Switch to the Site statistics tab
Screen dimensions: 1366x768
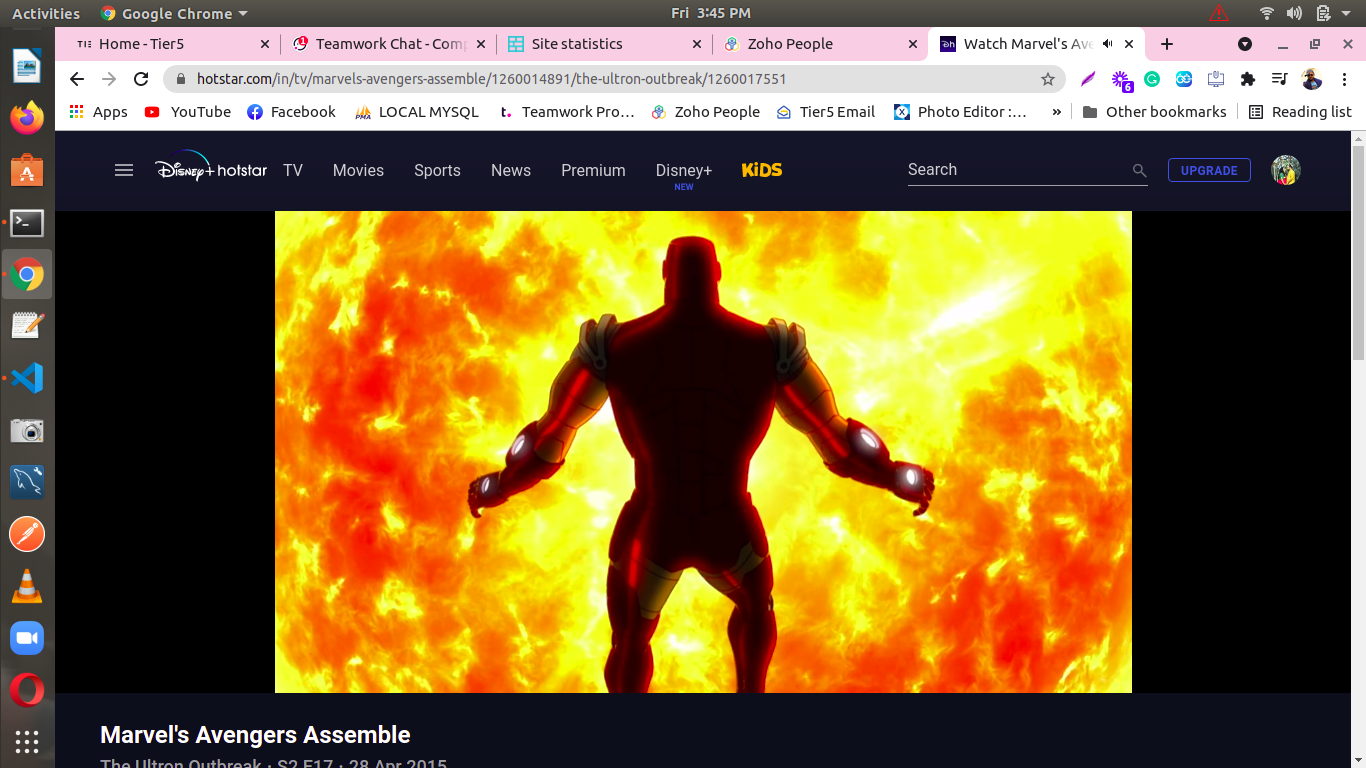(577, 44)
